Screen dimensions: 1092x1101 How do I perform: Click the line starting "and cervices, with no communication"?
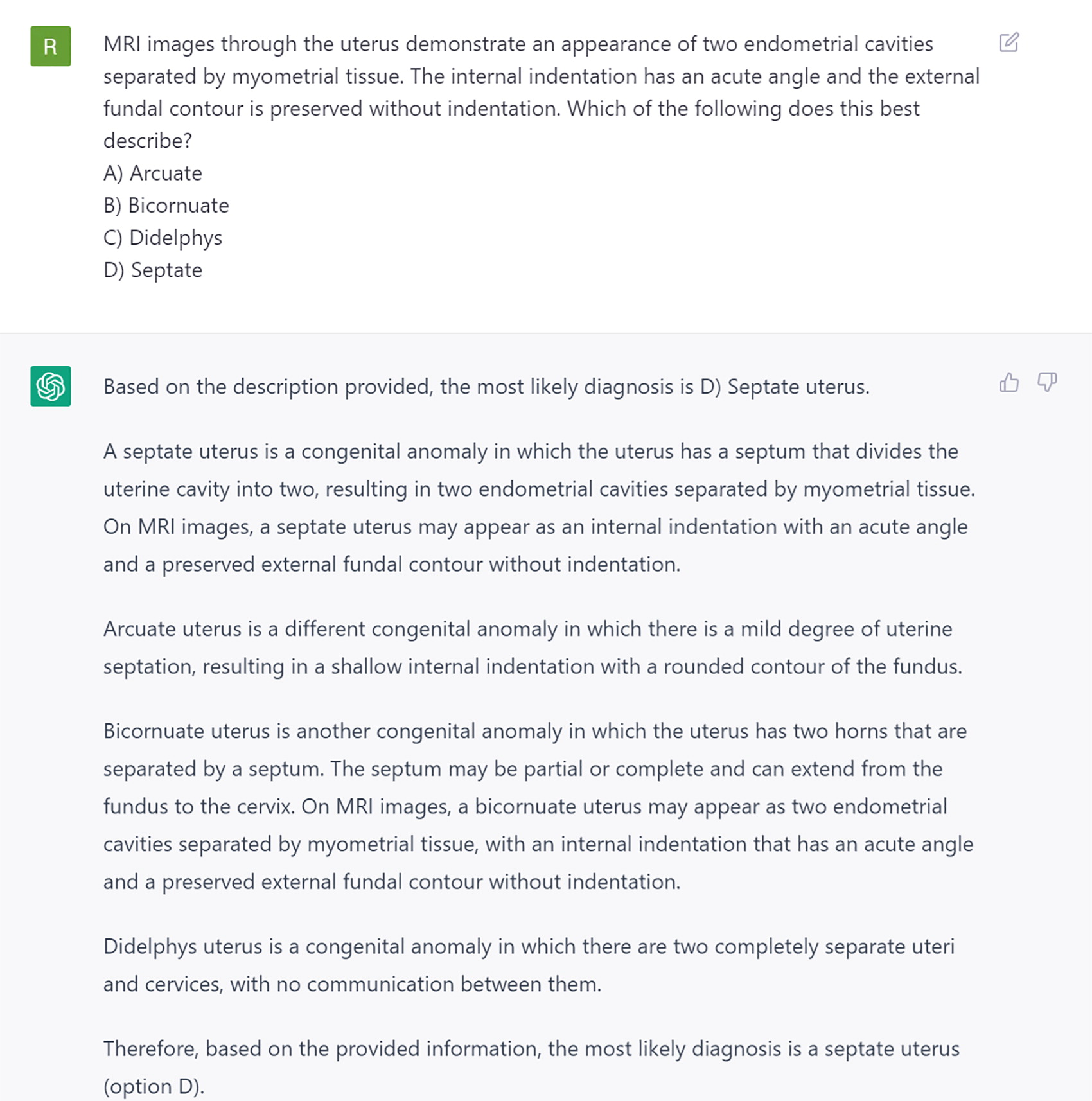click(352, 984)
